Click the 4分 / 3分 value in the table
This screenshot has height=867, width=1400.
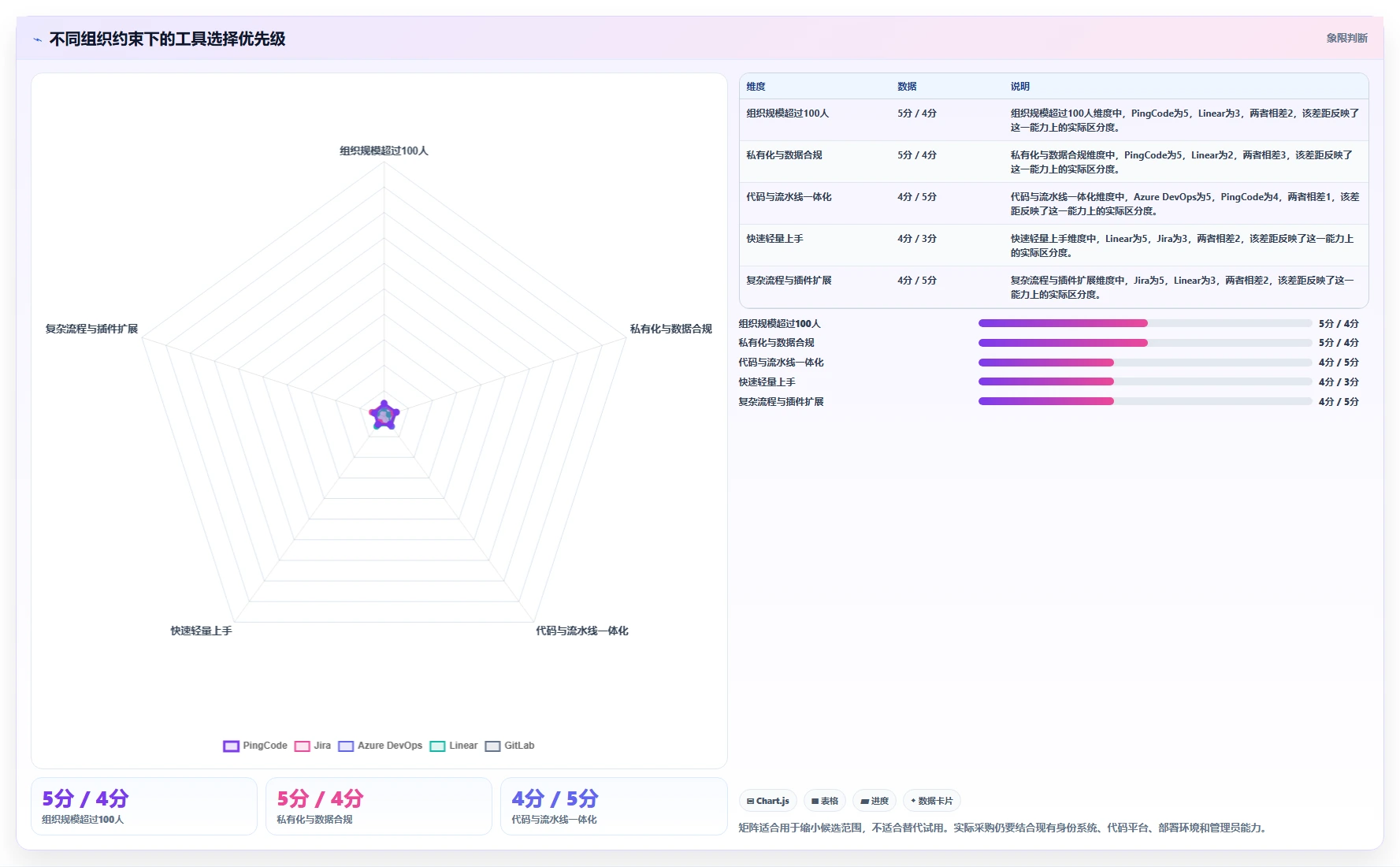click(917, 239)
